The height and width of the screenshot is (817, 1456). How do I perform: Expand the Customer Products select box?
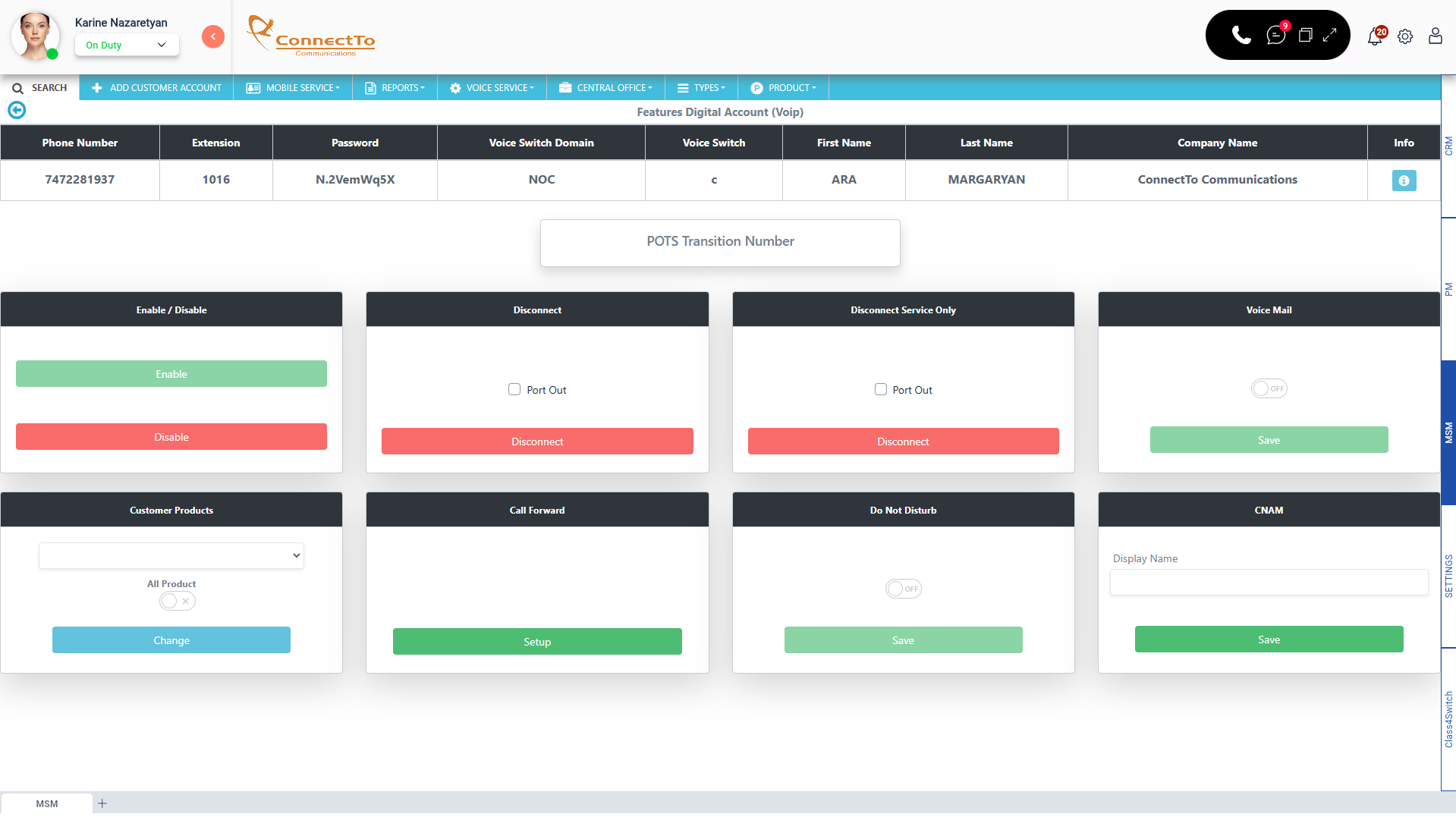(171, 555)
